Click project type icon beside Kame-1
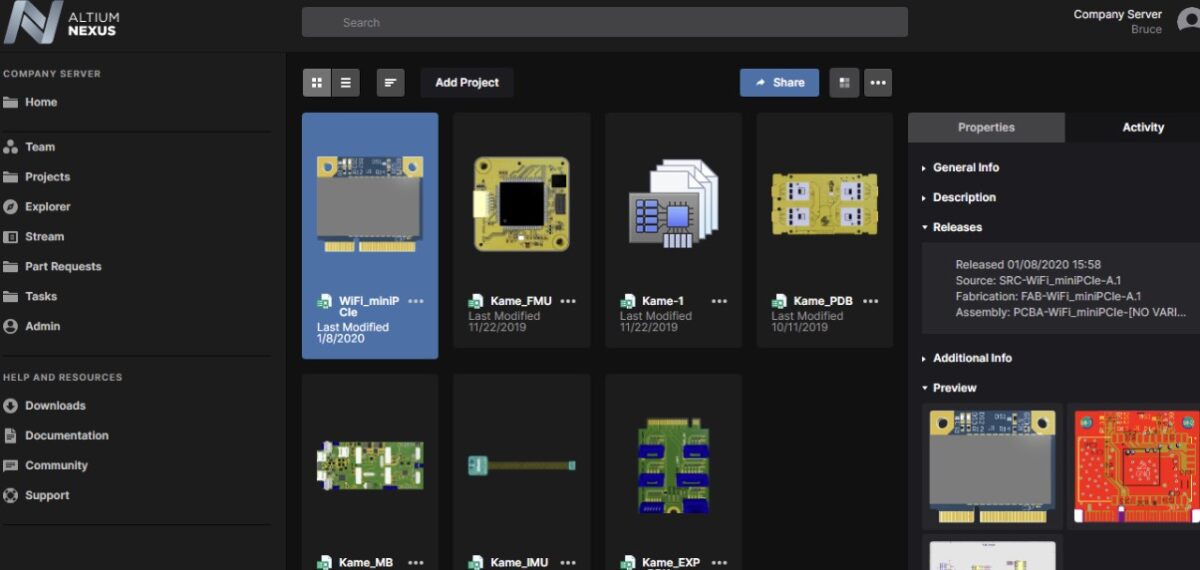1200x570 pixels. (x=628, y=301)
